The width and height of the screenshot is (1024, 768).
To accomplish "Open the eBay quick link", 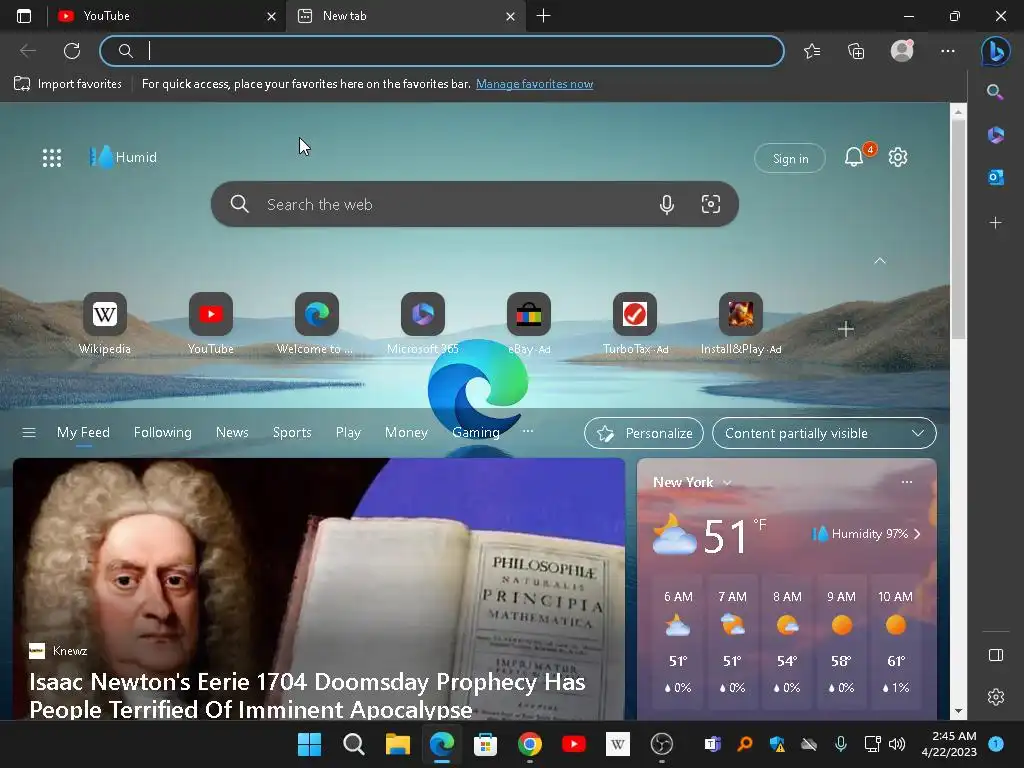I will tap(528, 324).
